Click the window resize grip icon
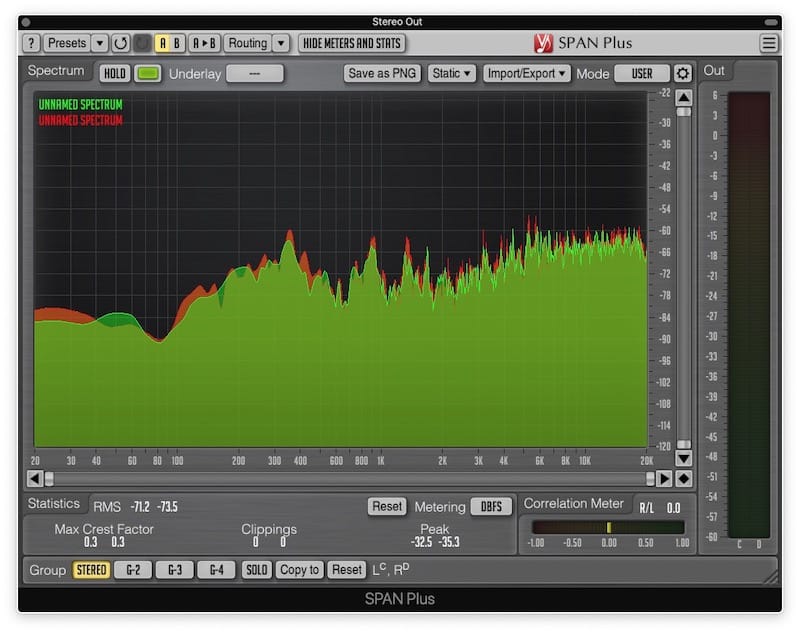 pos(770,577)
